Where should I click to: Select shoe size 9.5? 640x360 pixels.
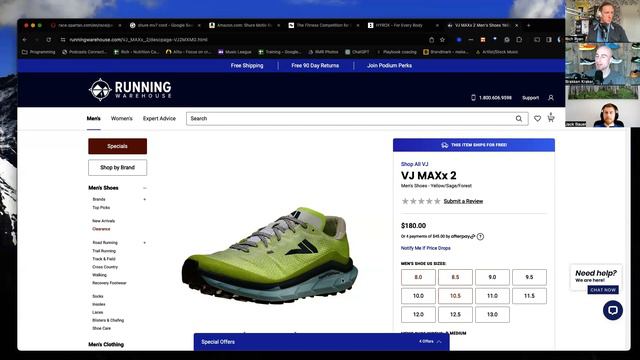(x=529, y=277)
